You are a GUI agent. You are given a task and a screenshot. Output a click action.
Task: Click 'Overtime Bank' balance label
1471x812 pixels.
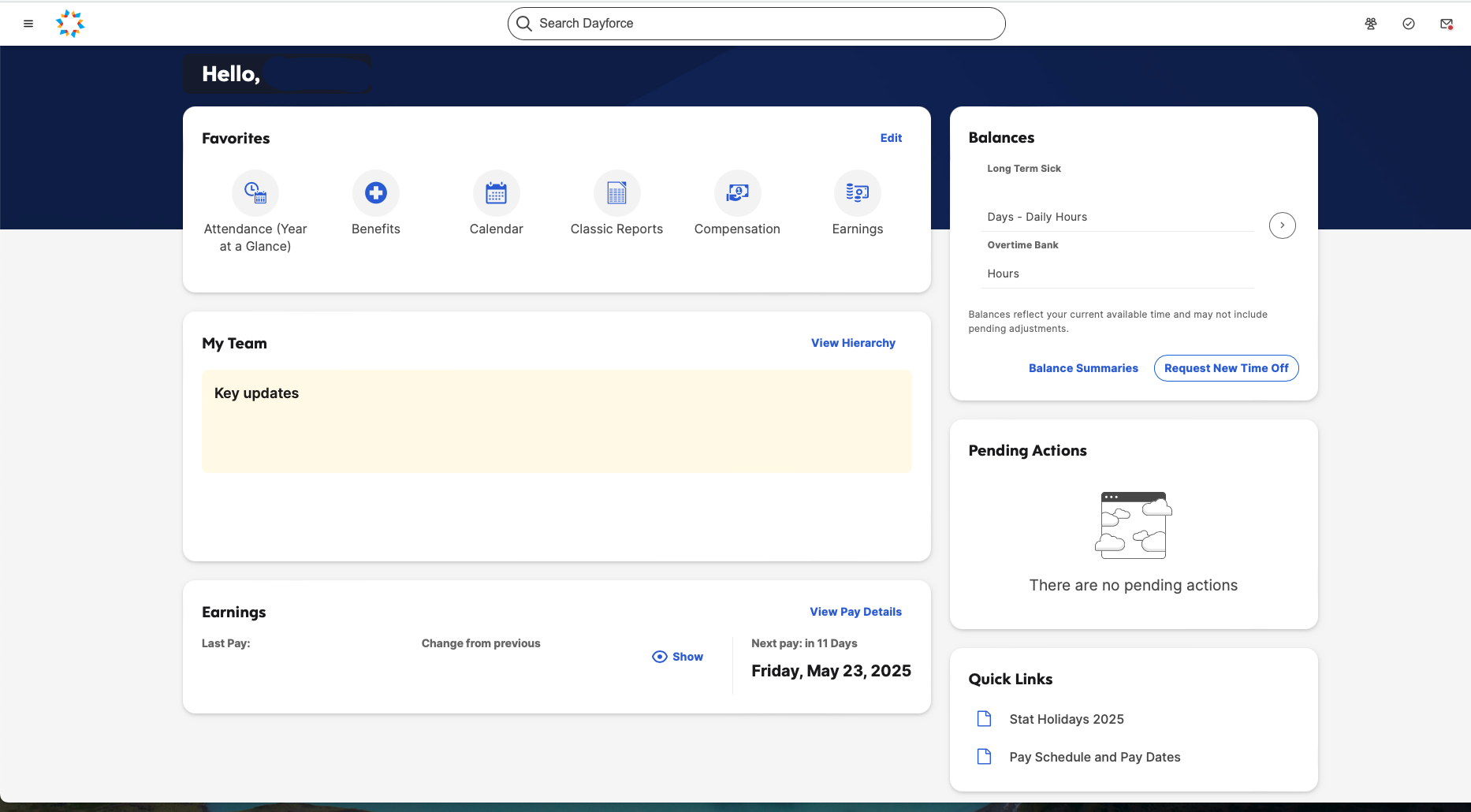click(x=1022, y=245)
